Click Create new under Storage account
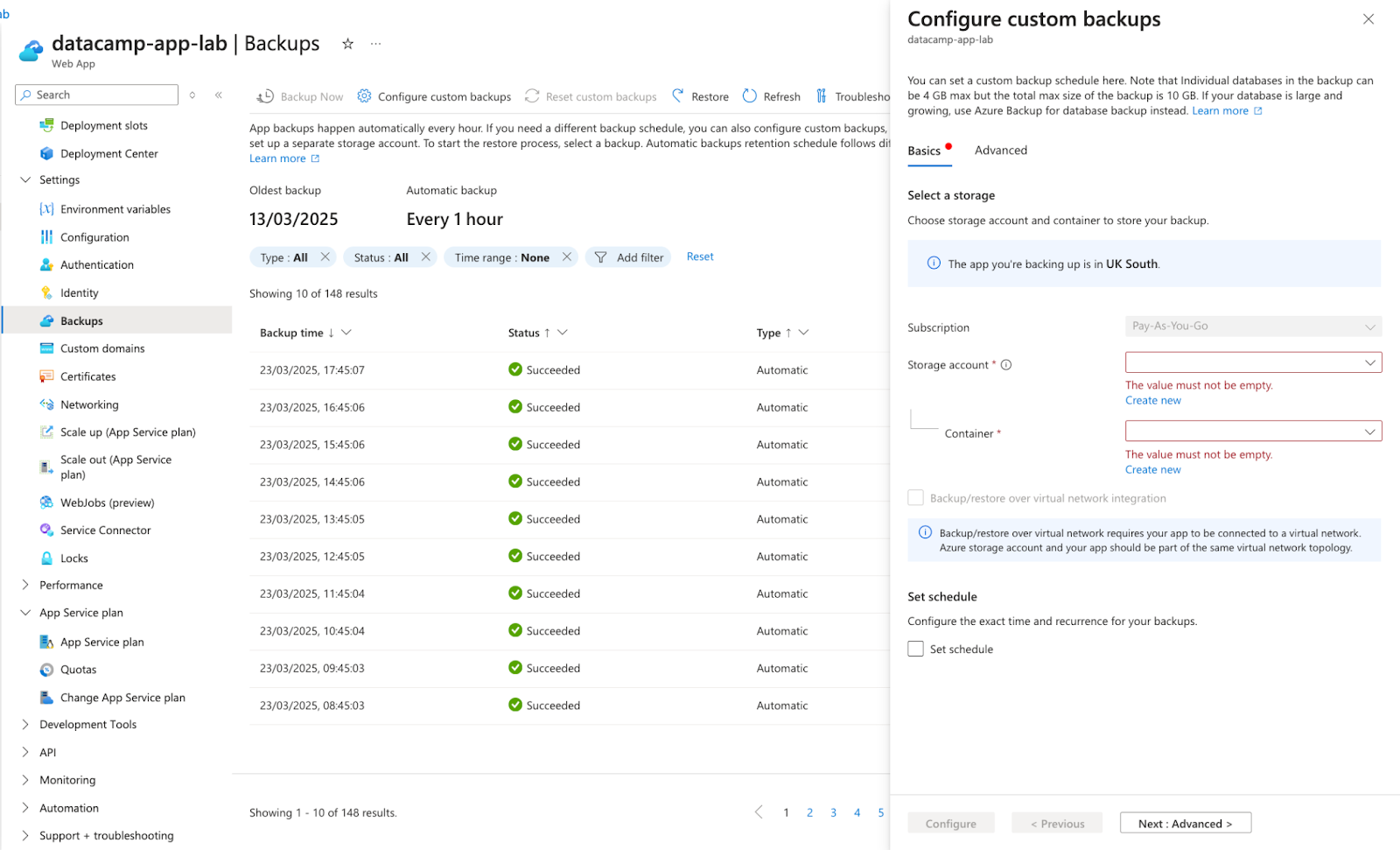This screenshot has height=850, width=1400. (x=1152, y=401)
